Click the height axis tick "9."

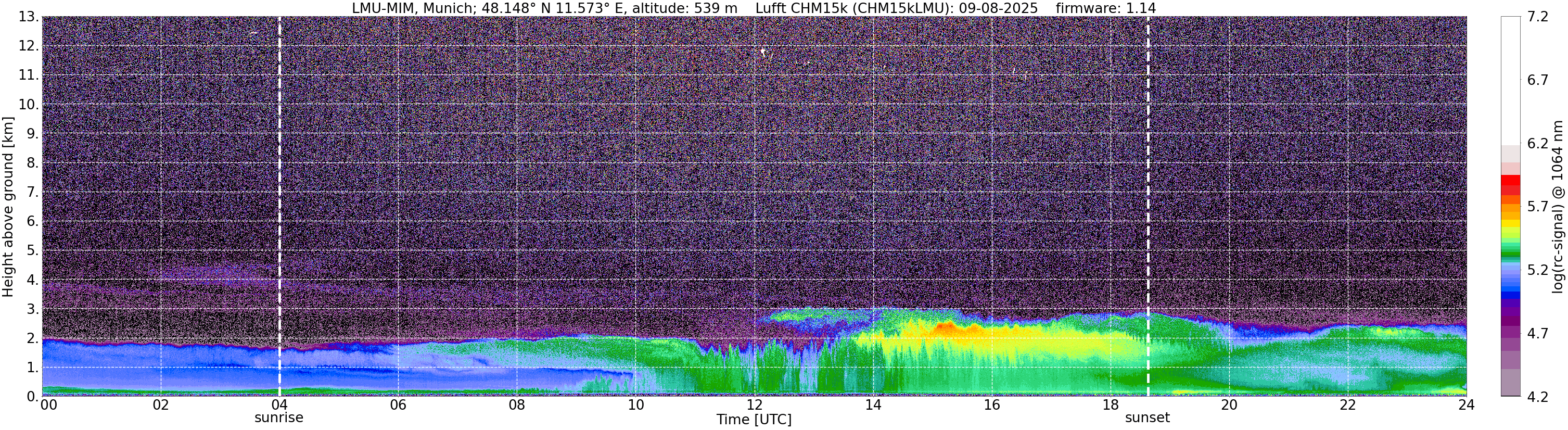pyautogui.click(x=33, y=134)
